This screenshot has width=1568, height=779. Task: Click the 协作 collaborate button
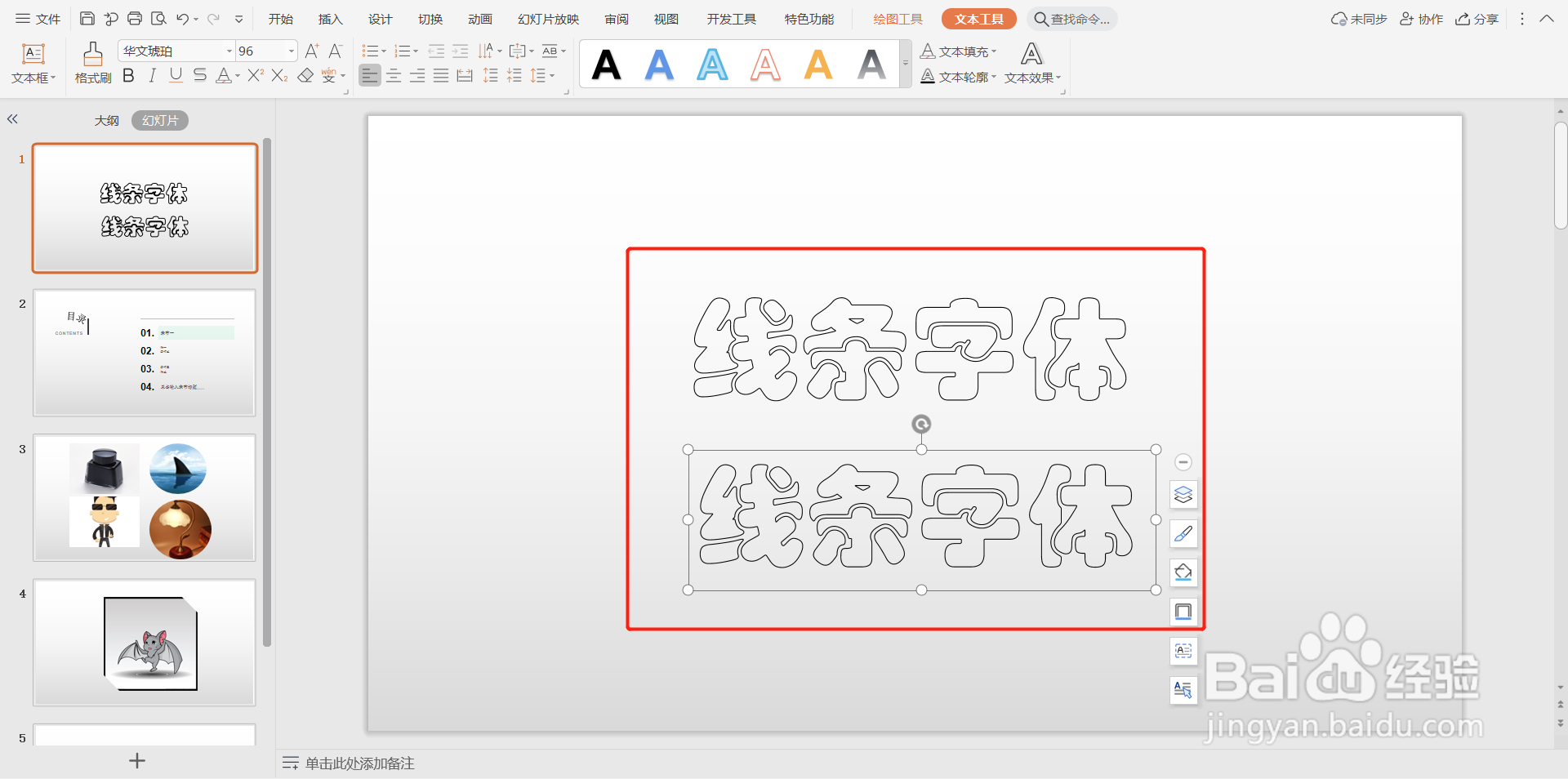tap(1422, 19)
